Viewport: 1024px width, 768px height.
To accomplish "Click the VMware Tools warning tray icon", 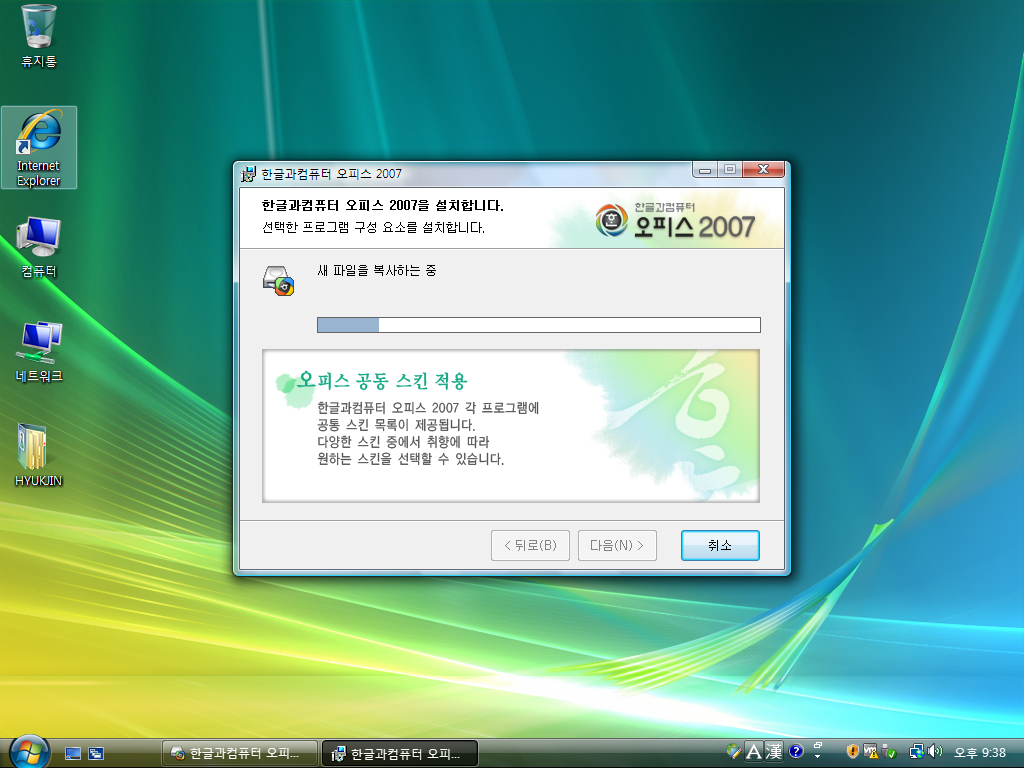I will 871,752.
